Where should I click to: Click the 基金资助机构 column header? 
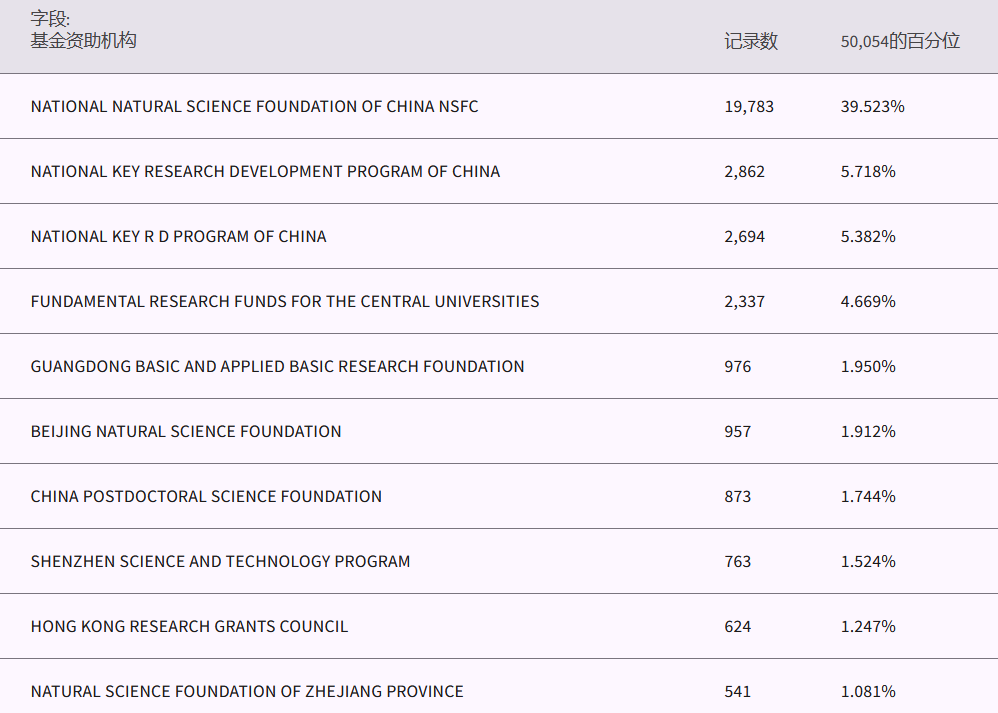click(x=83, y=41)
